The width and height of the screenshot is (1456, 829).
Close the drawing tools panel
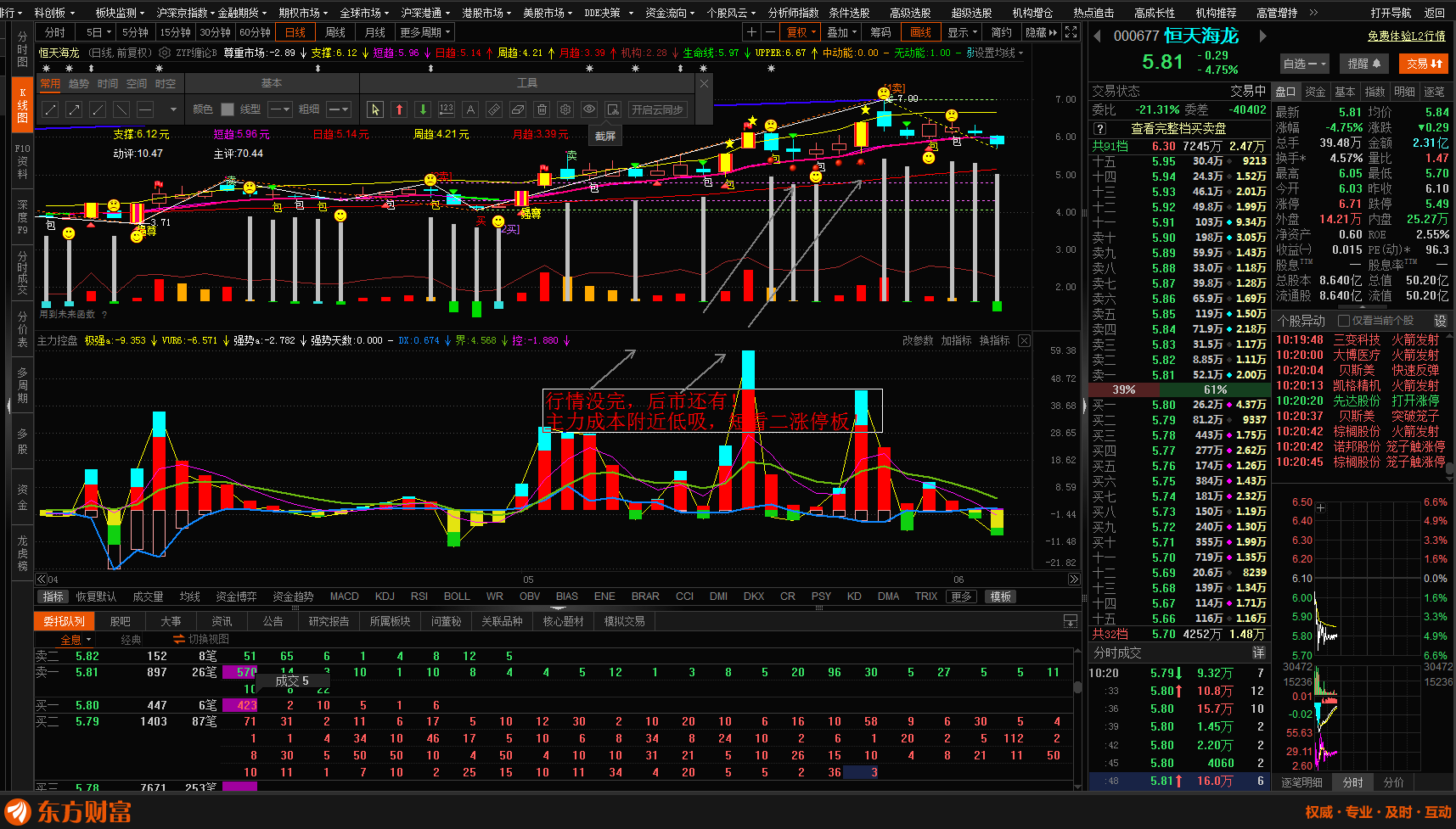pyautogui.click(x=704, y=83)
